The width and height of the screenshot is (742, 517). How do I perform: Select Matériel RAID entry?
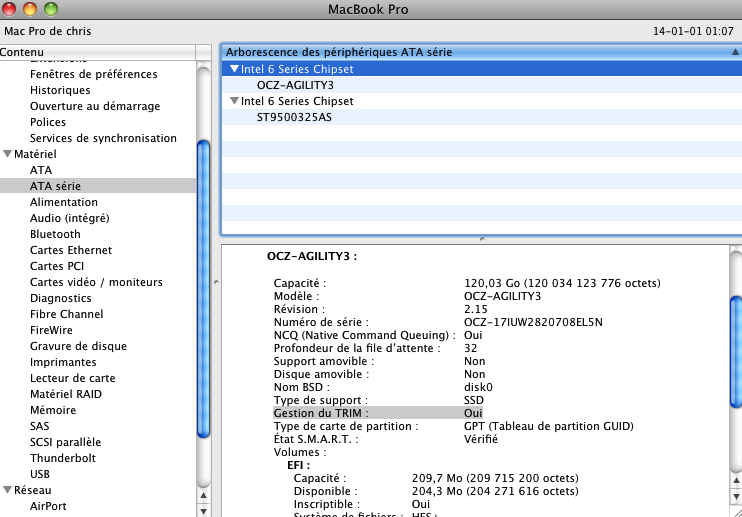coord(66,395)
